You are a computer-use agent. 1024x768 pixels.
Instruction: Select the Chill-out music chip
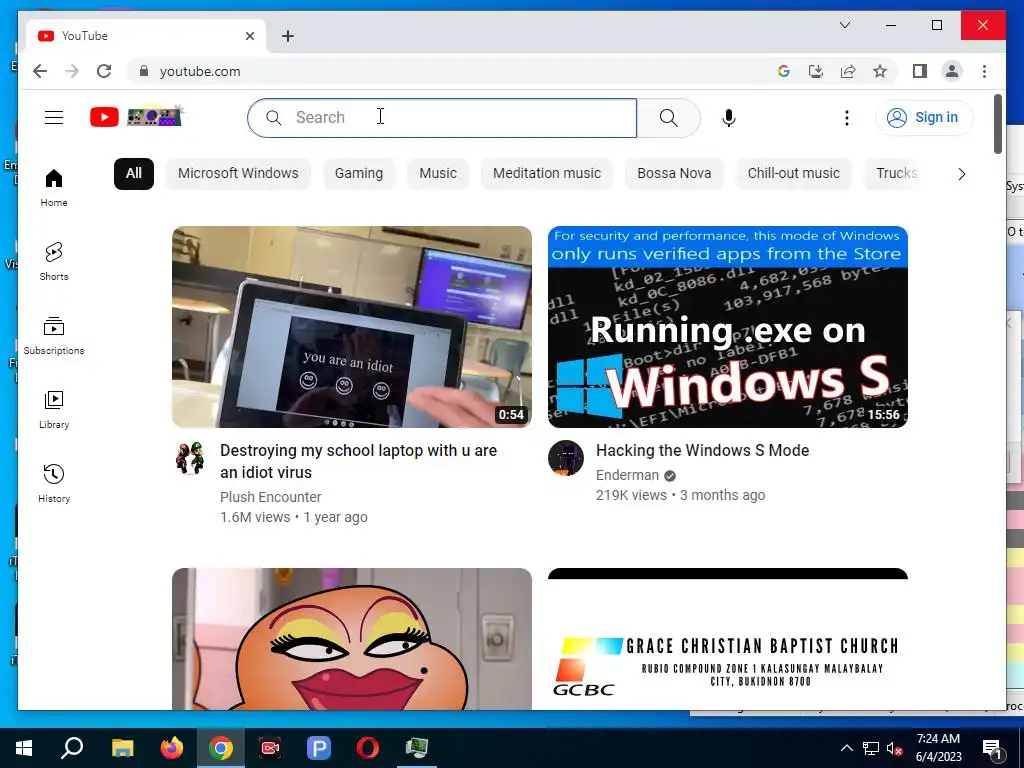793,174
